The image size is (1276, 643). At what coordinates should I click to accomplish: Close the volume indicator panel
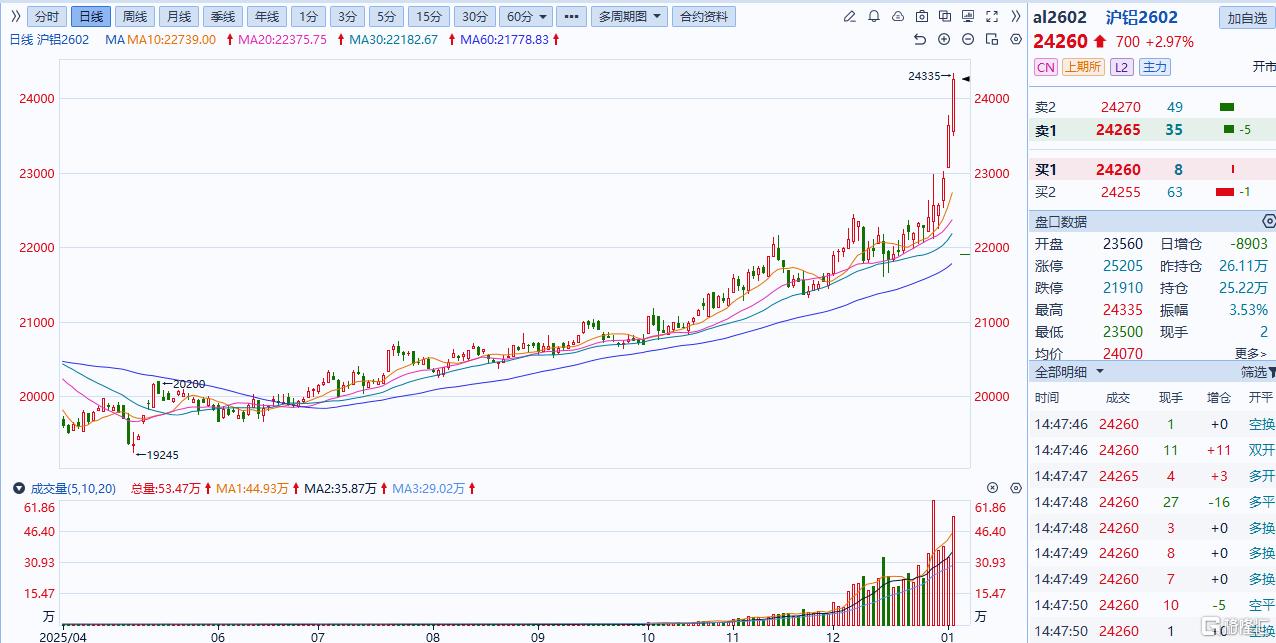[x=992, y=488]
